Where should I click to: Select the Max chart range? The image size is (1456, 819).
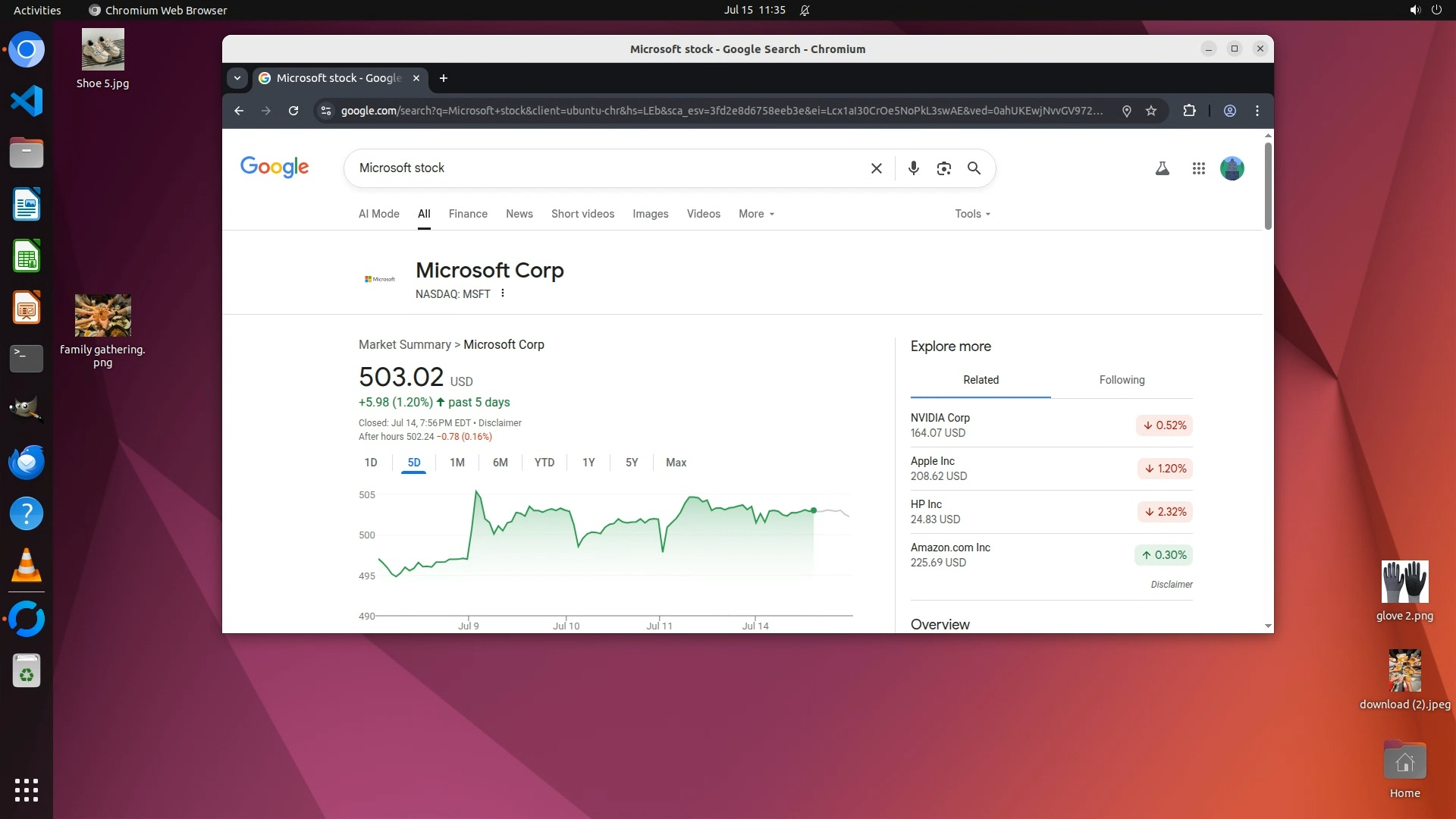(x=676, y=463)
